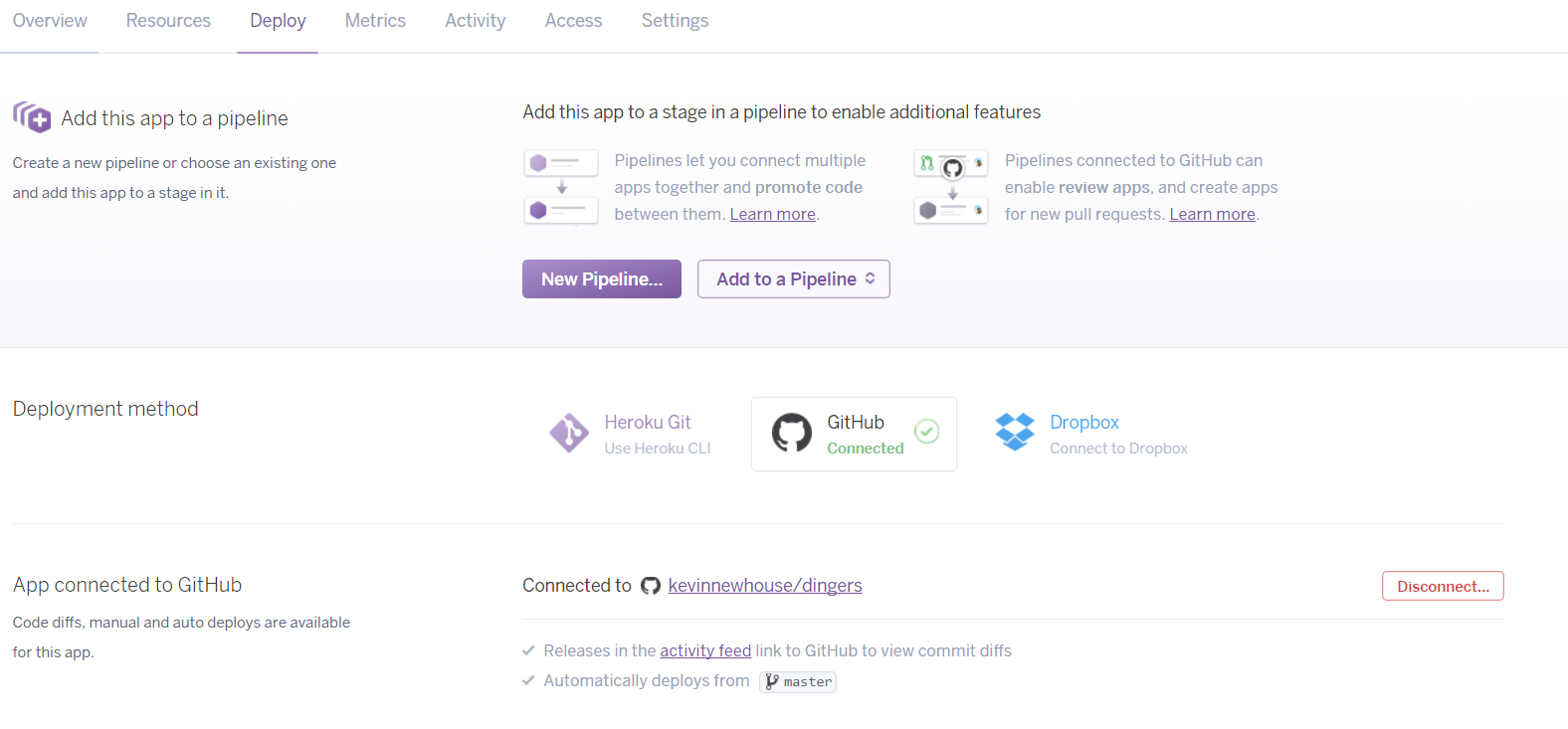This screenshot has width=1568, height=729.
Task: Open the kevinnewhouse/dingers repository link
Action: pyautogui.click(x=764, y=586)
